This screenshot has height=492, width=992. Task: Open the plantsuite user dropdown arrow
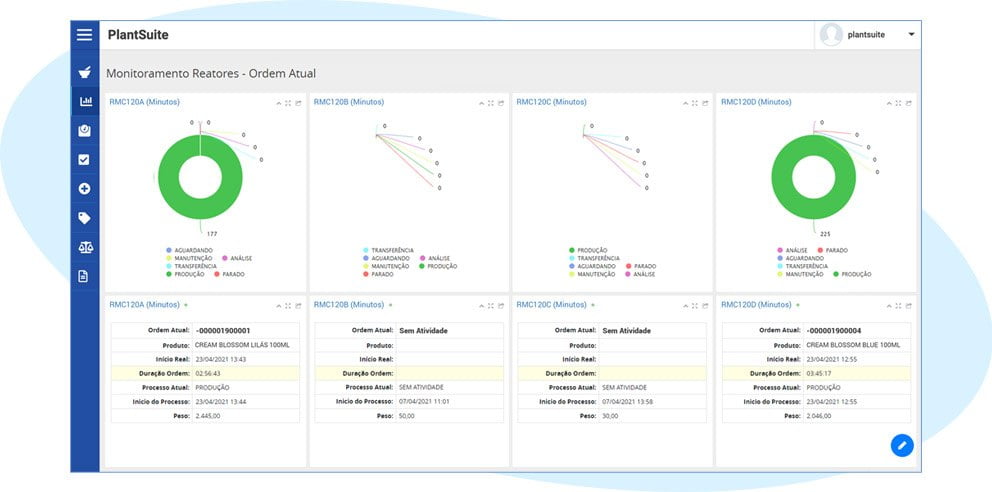tap(912, 35)
